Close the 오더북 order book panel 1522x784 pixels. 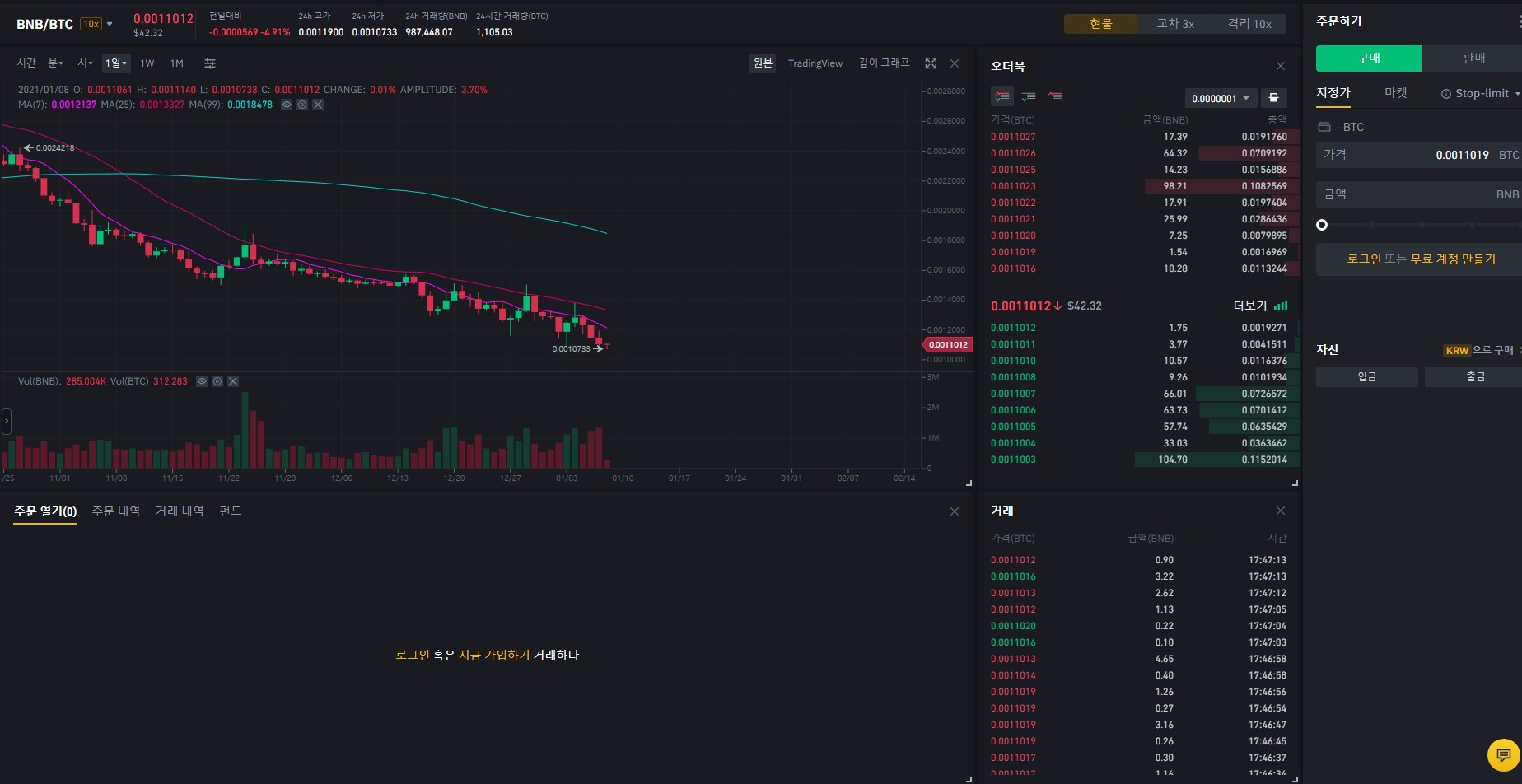pyautogui.click(x=1281, y=66)
